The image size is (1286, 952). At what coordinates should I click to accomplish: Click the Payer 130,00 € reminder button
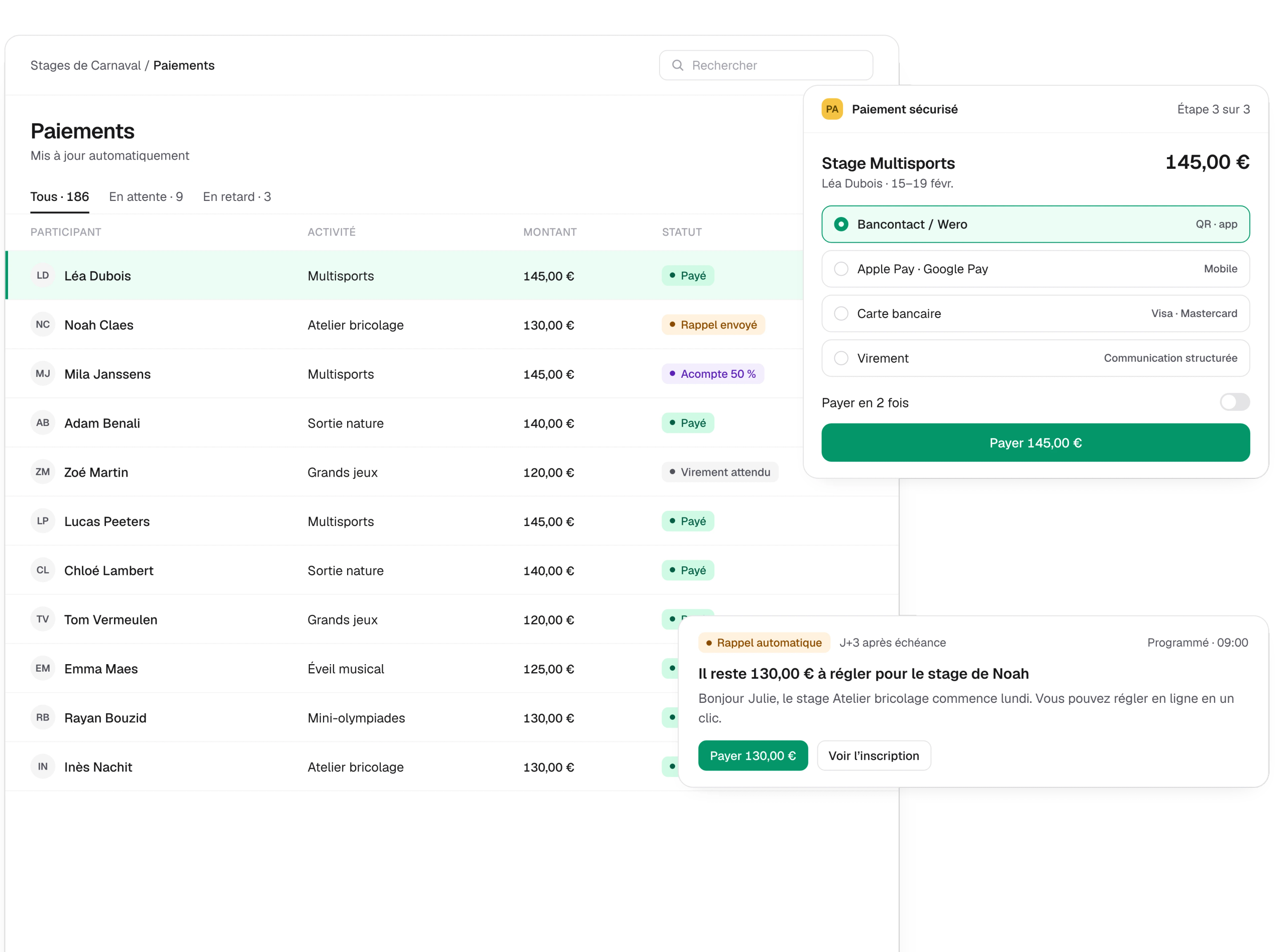tap(753, 756)
